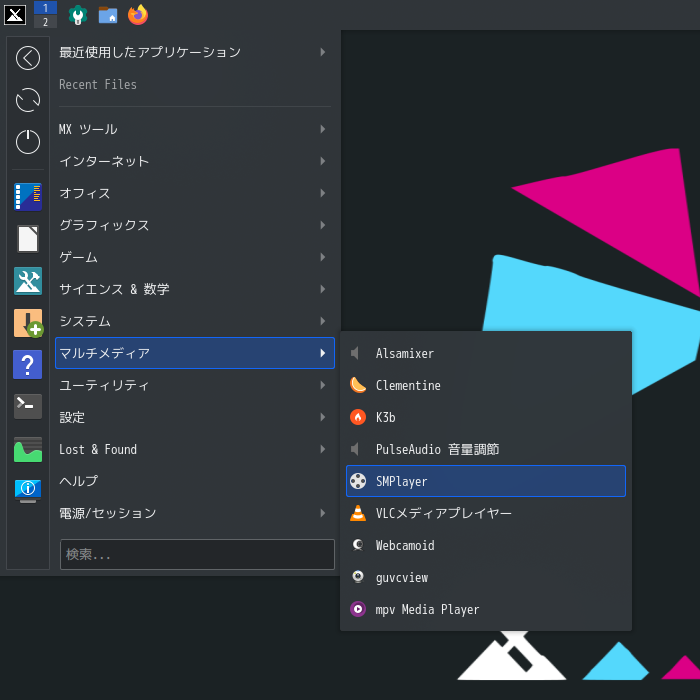Click the guvcview camera icon
Image resolution: width=700 pixels, height=700 pixels.
pos(358,577)
